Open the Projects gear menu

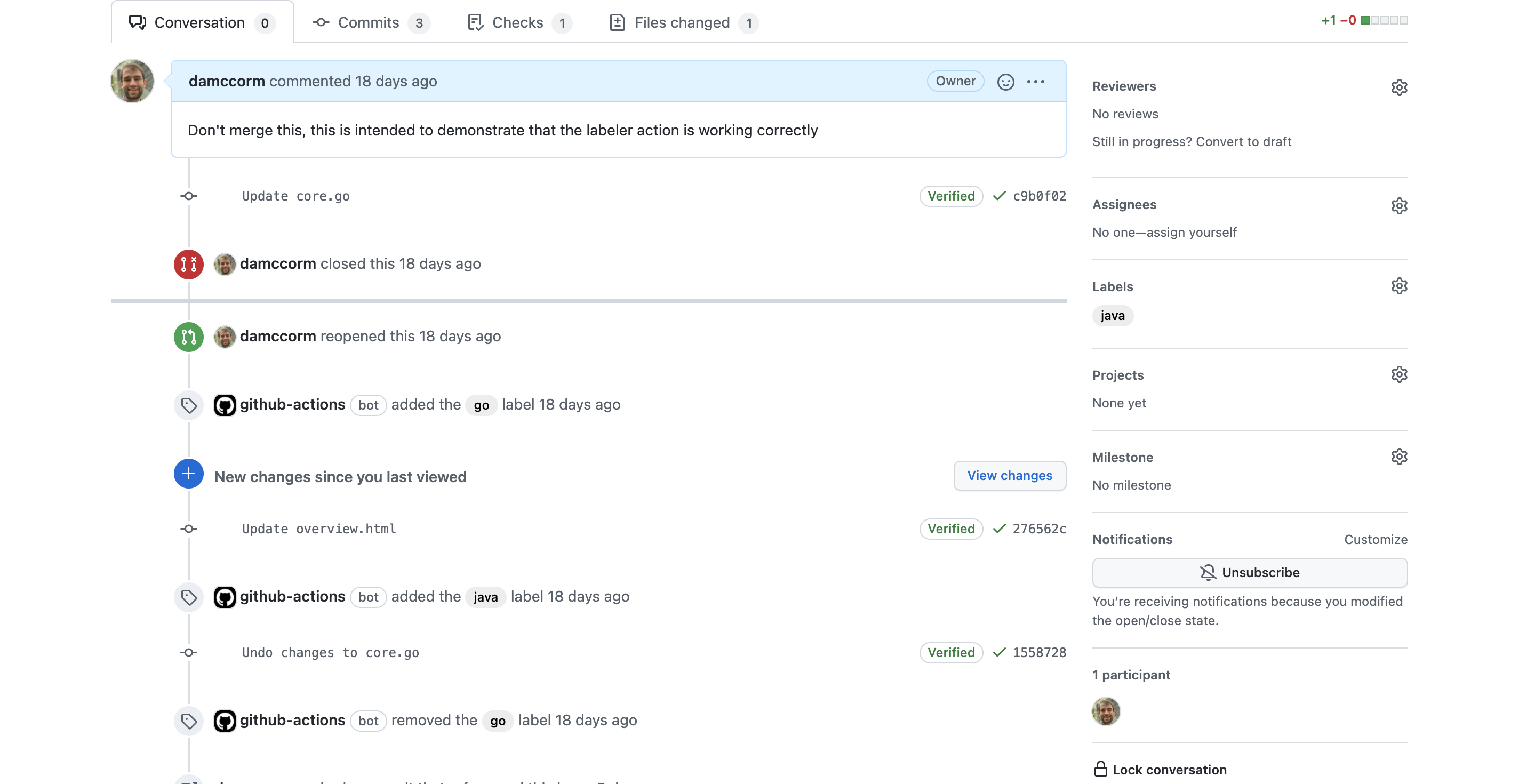[1398, 375]
